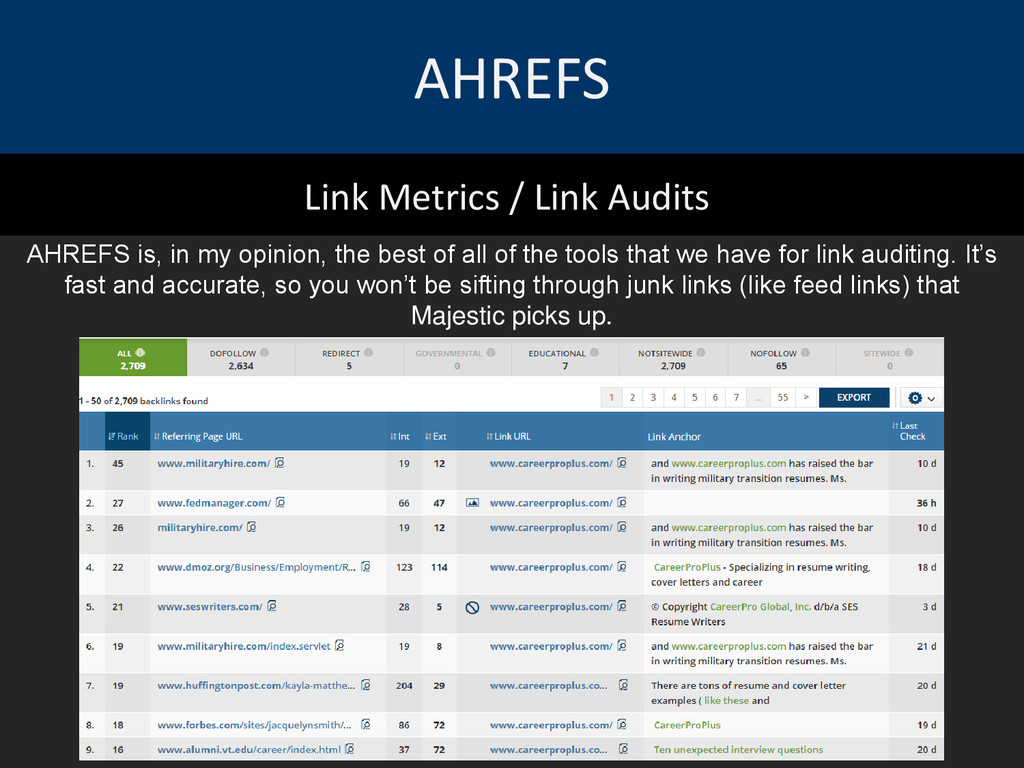The width and height of the screenshot is (1024, 768).
Task: Click ext count 114 in dmoz row
Action: click(439, 568)
